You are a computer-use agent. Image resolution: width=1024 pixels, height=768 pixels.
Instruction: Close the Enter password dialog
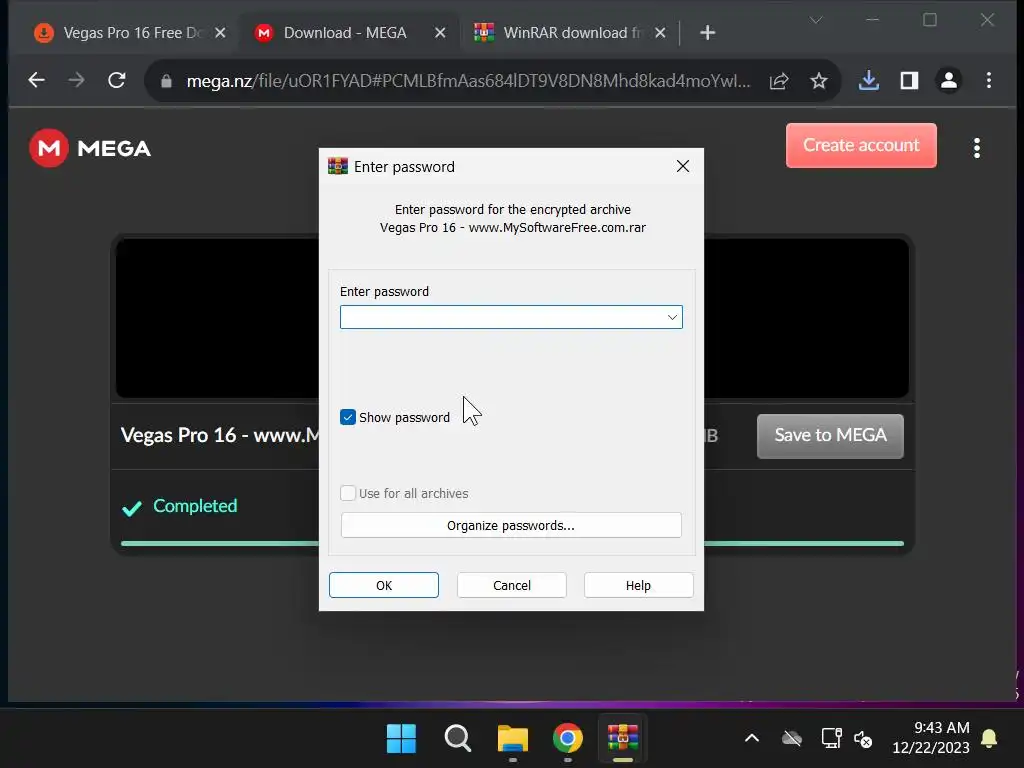pos(682,167)
